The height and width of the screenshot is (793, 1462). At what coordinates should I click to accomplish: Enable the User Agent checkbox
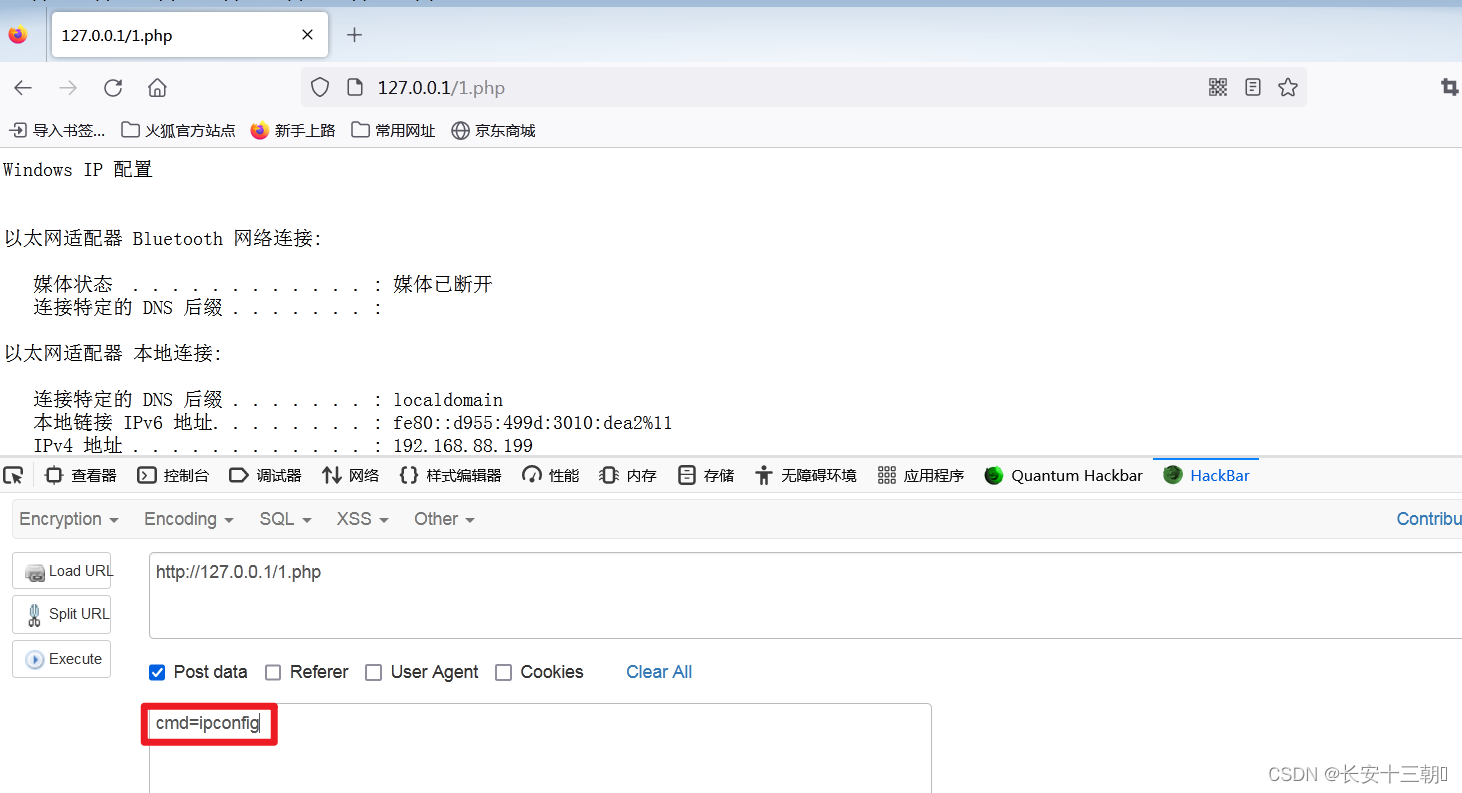374,673
